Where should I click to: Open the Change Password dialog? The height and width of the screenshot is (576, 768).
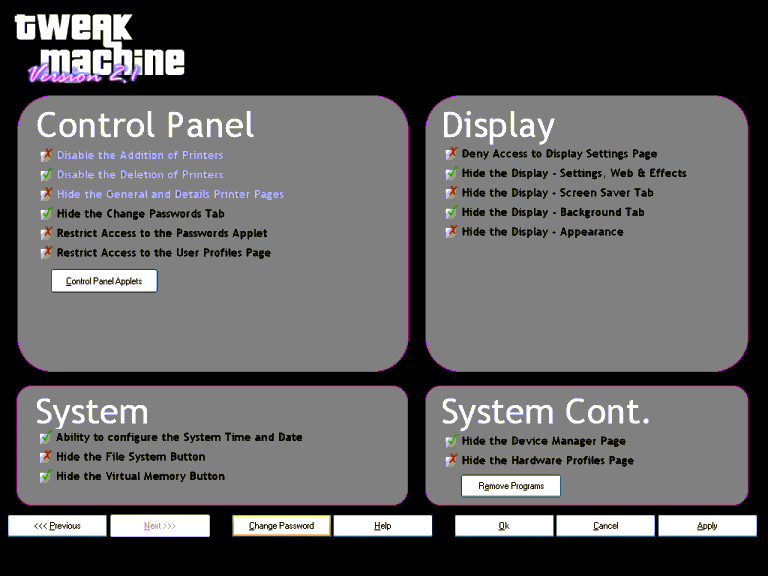click(281, 526)
